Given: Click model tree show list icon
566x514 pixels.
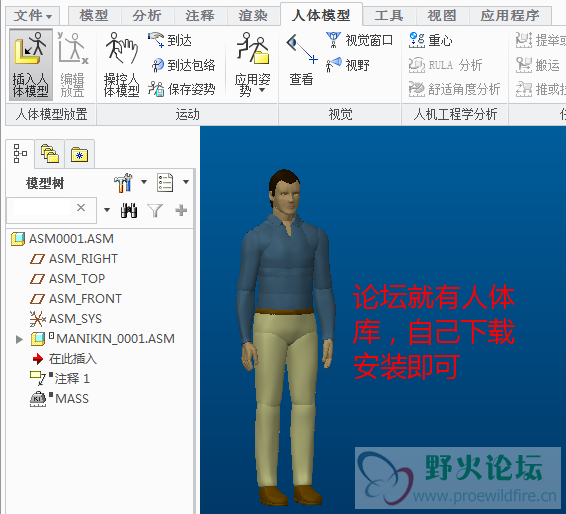Looking at the screenshot, I should click(x=165, y=183).
